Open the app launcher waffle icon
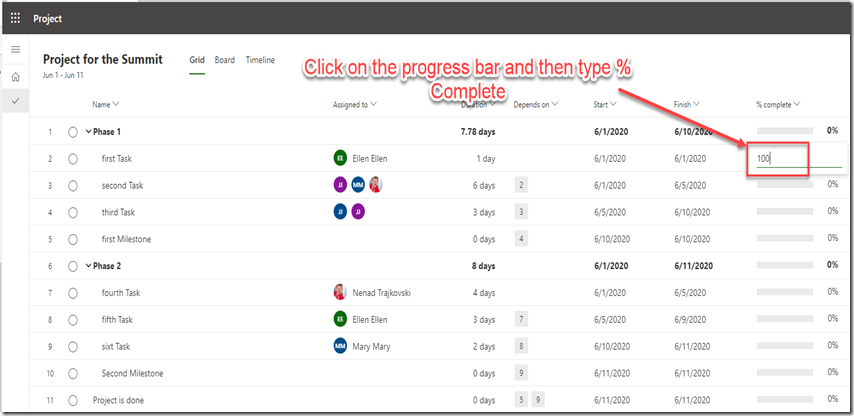The height and width of the screenshot is (416, 854). [15, 18]
